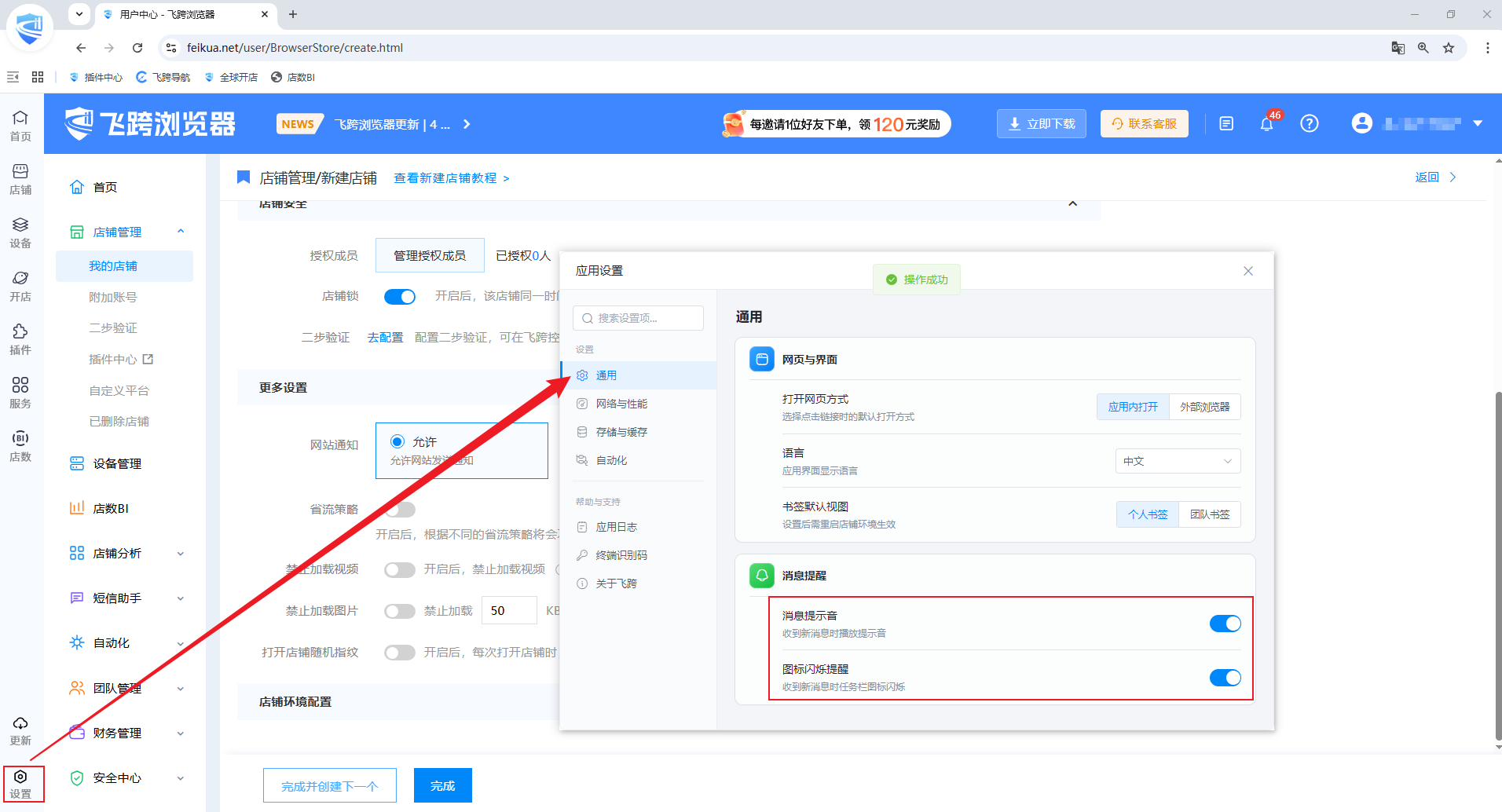
Task: Open the 插件 puzzle piece icon
Action: point(20,339)
